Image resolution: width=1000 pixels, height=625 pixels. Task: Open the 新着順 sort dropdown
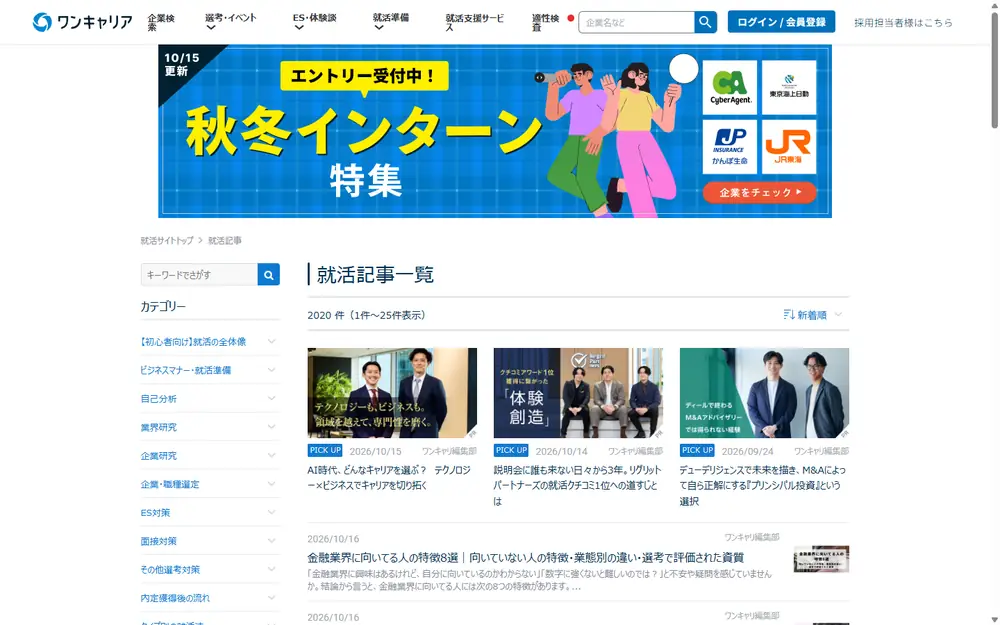[813, 314]
